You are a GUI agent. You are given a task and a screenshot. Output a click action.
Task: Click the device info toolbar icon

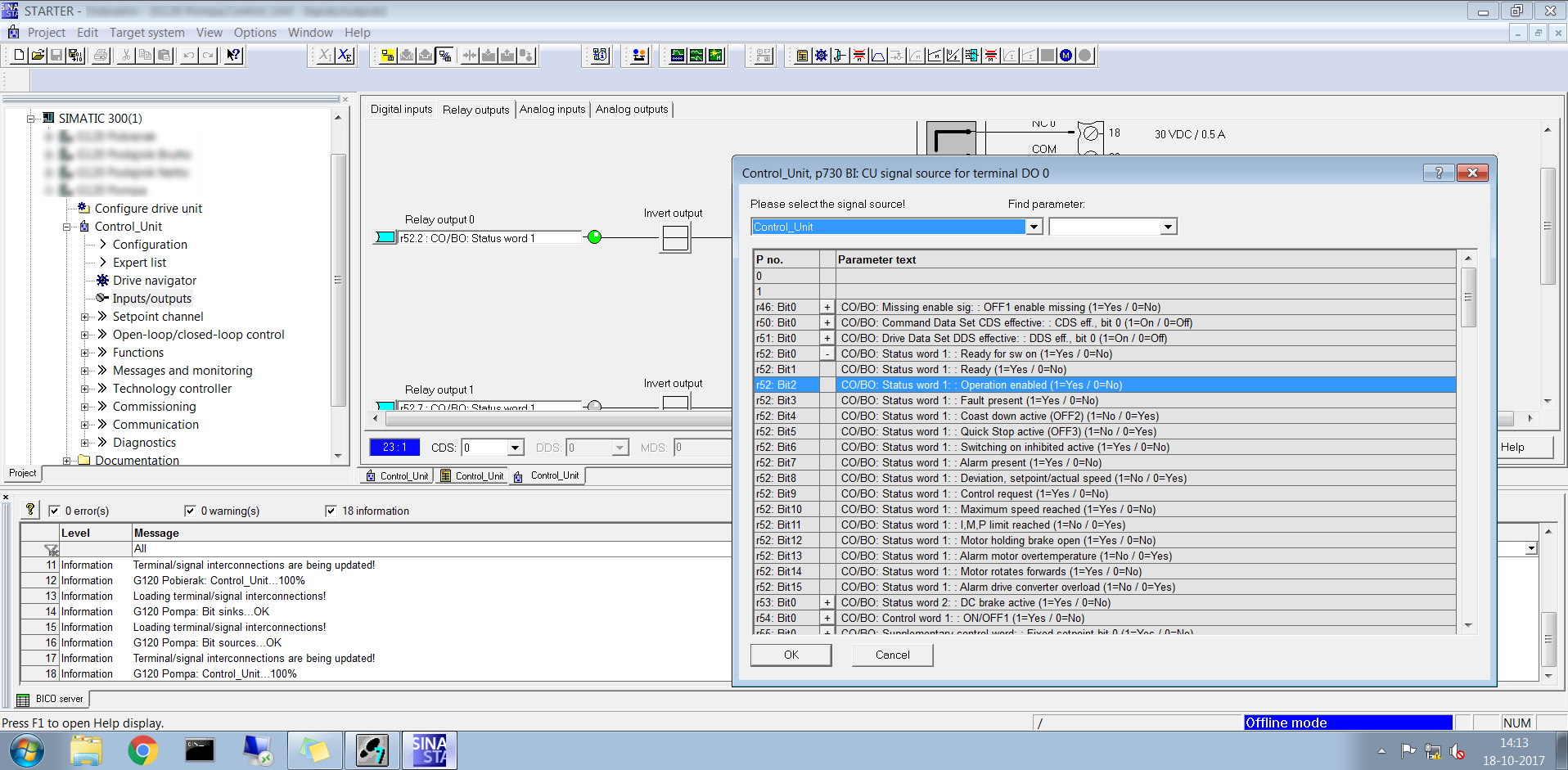coord(601,55)
